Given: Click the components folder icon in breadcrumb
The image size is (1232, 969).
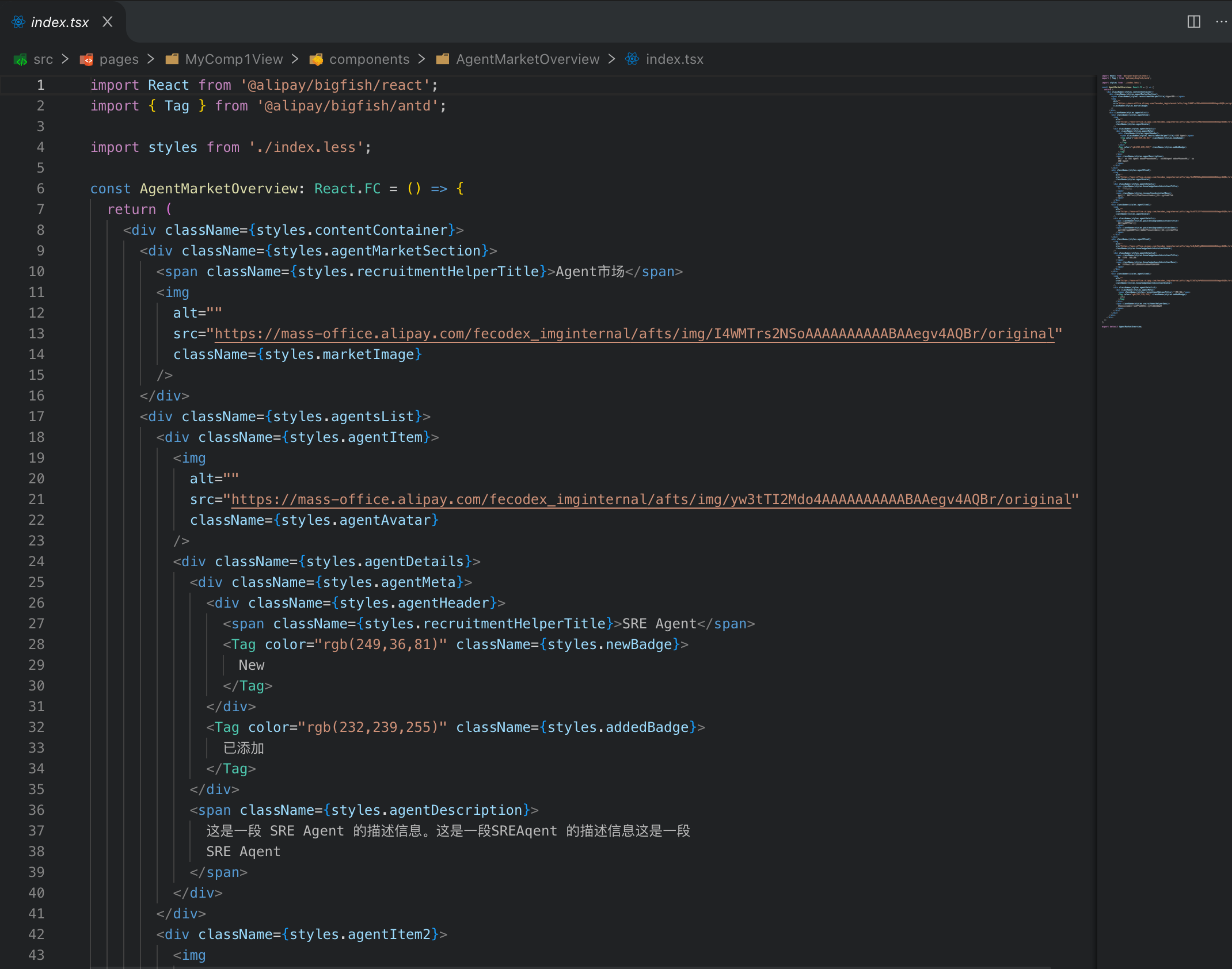Looking at the screenshot, I should [316, 59].
